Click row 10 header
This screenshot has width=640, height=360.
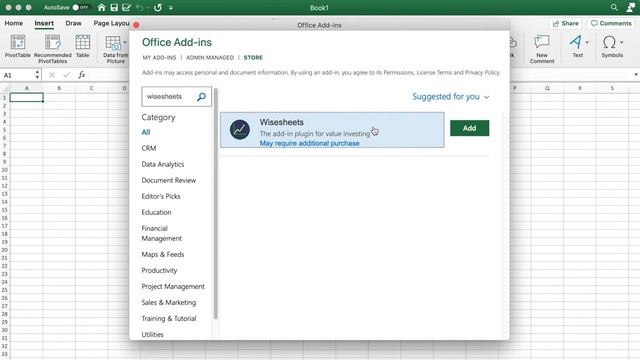pos(4,170)
